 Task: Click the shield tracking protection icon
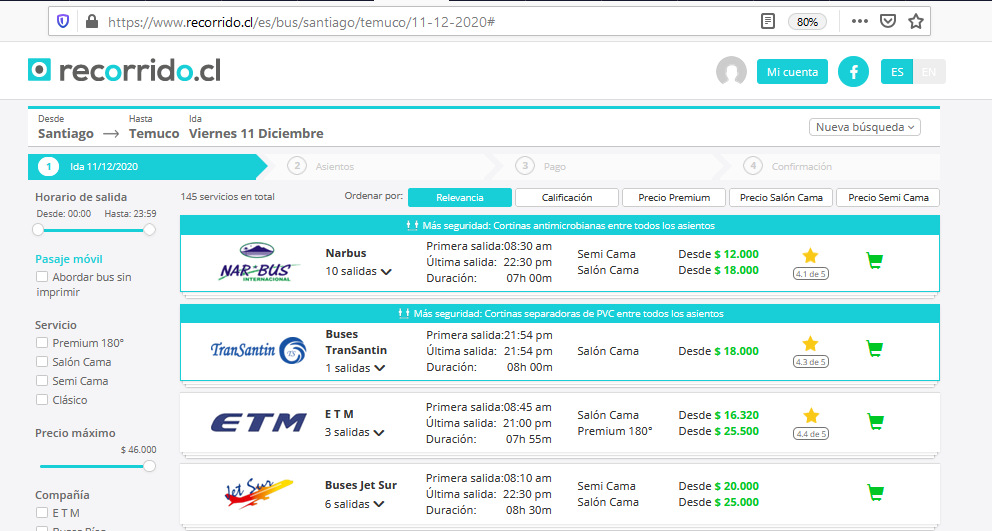[63, 22]
